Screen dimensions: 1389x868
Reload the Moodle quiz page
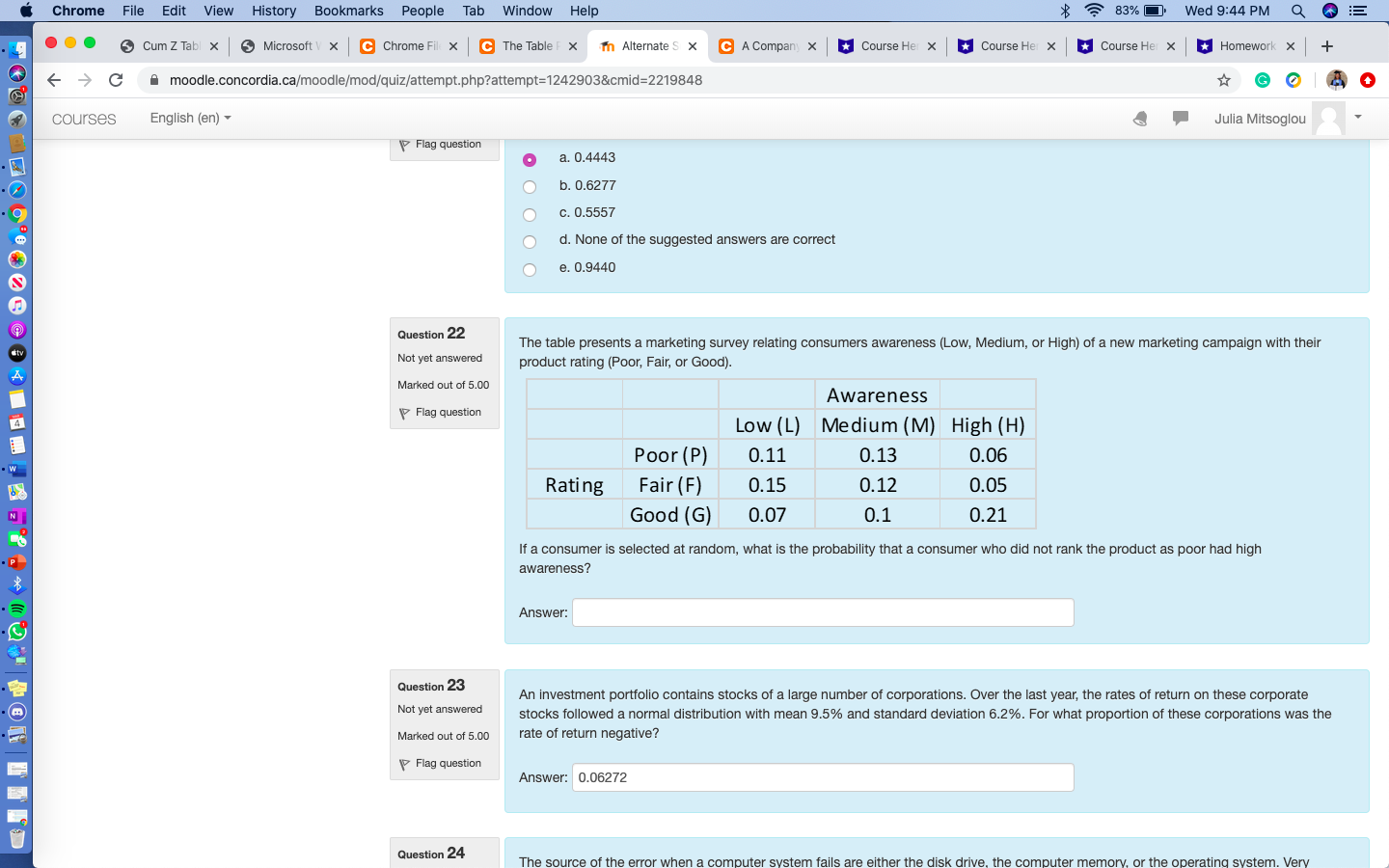pyautogui.click(x=116, y=80)
